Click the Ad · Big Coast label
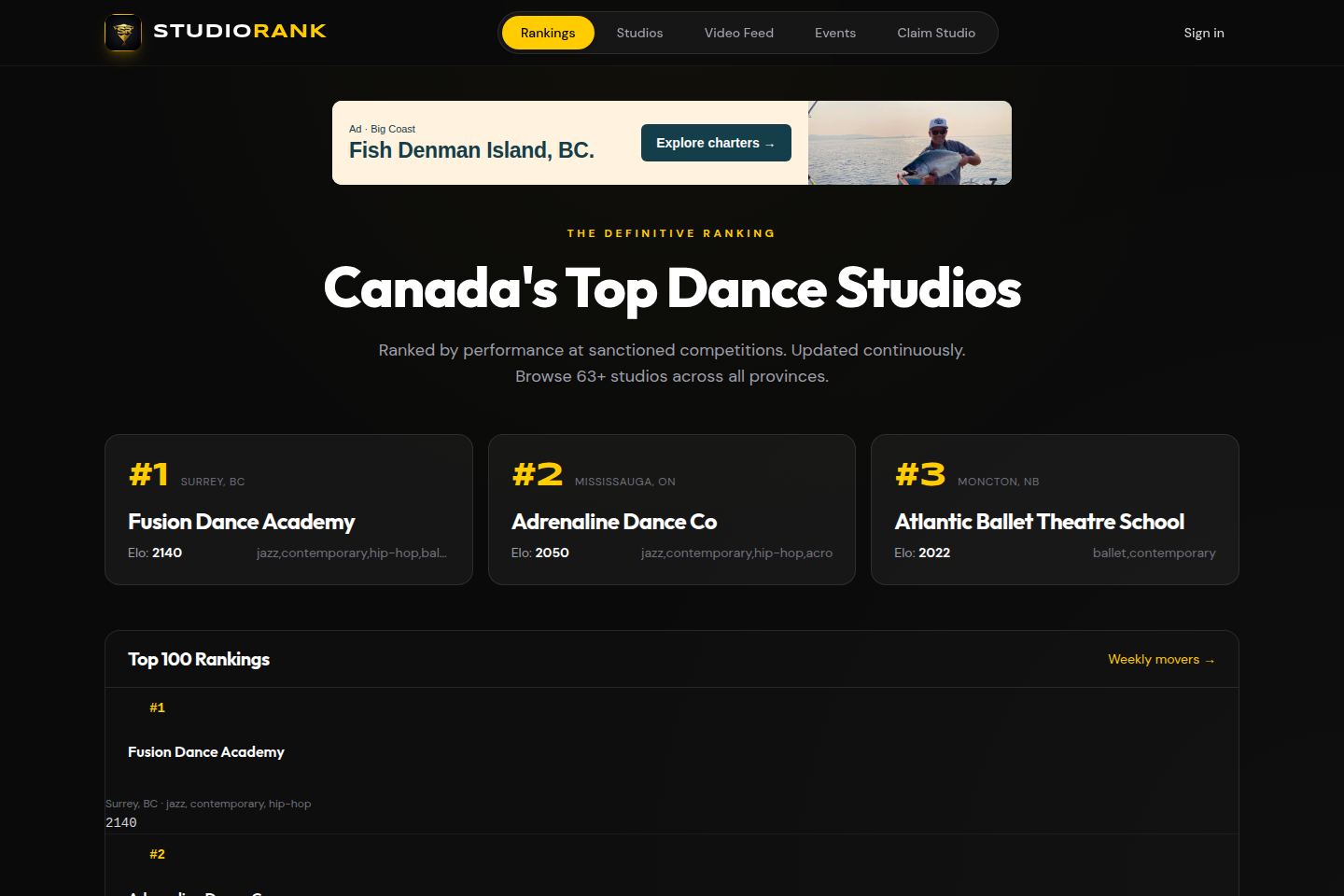 (382, 129)
